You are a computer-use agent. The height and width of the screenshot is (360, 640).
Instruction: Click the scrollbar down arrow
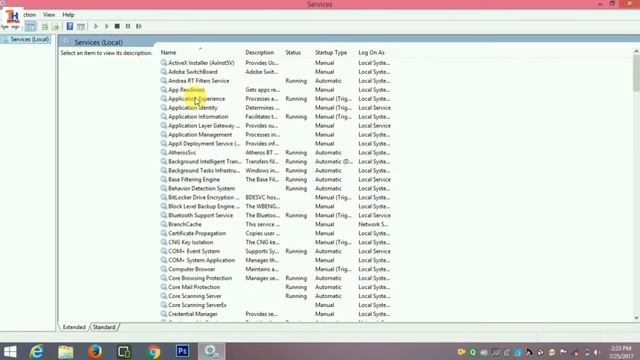point(636,318)
